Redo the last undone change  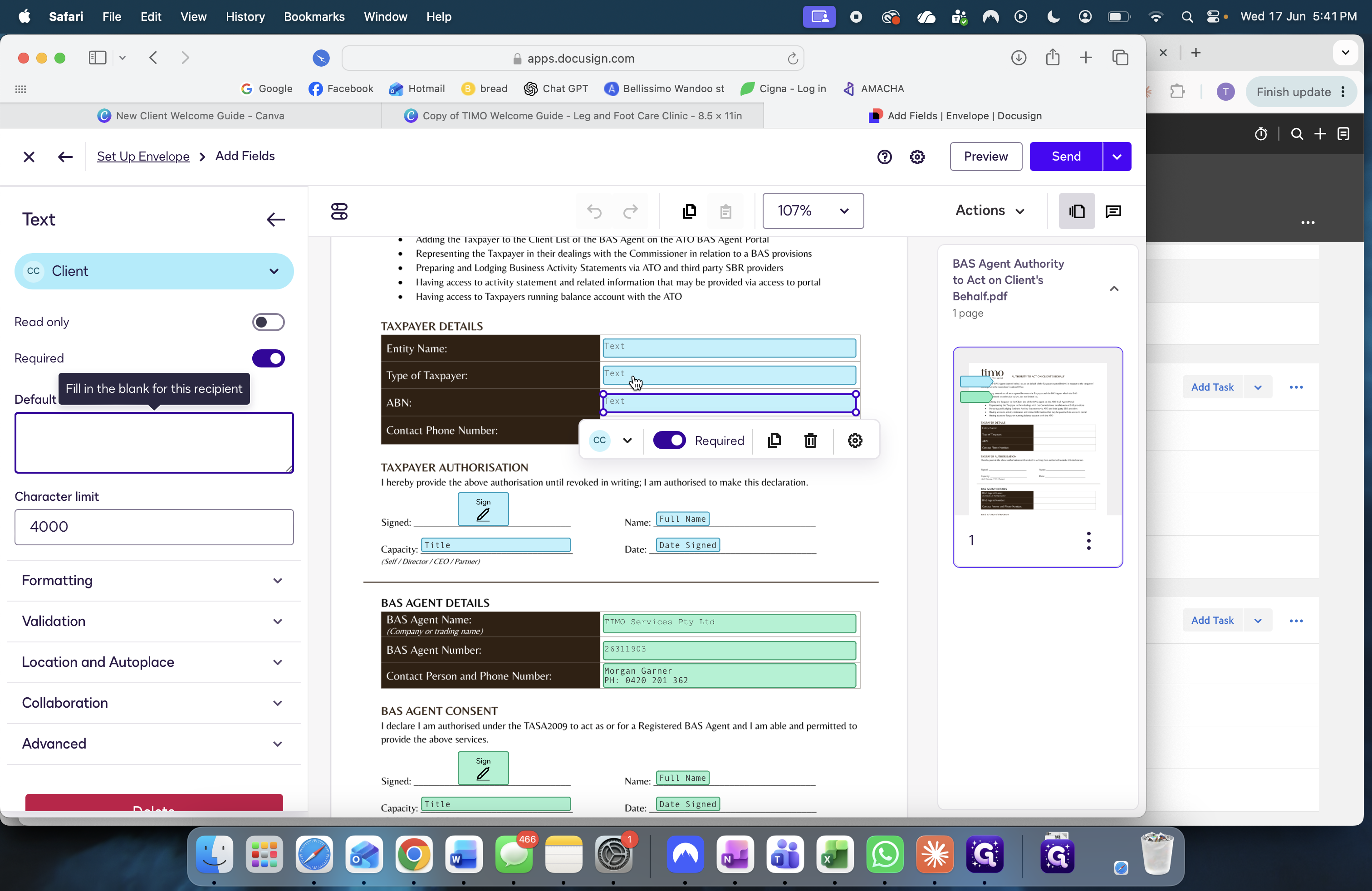click(631, 211)
